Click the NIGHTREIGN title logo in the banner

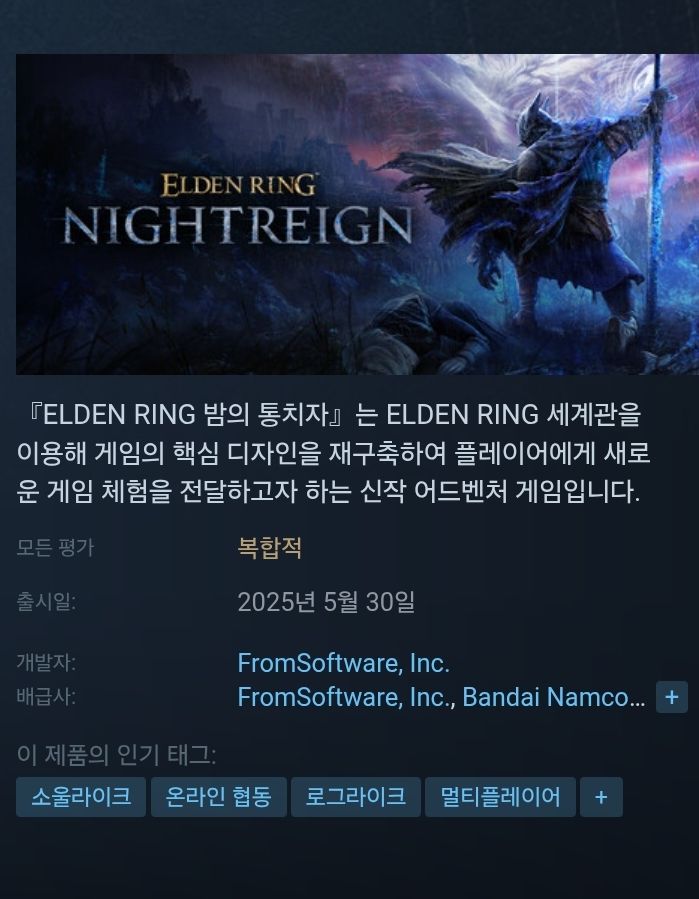point(237,225)
